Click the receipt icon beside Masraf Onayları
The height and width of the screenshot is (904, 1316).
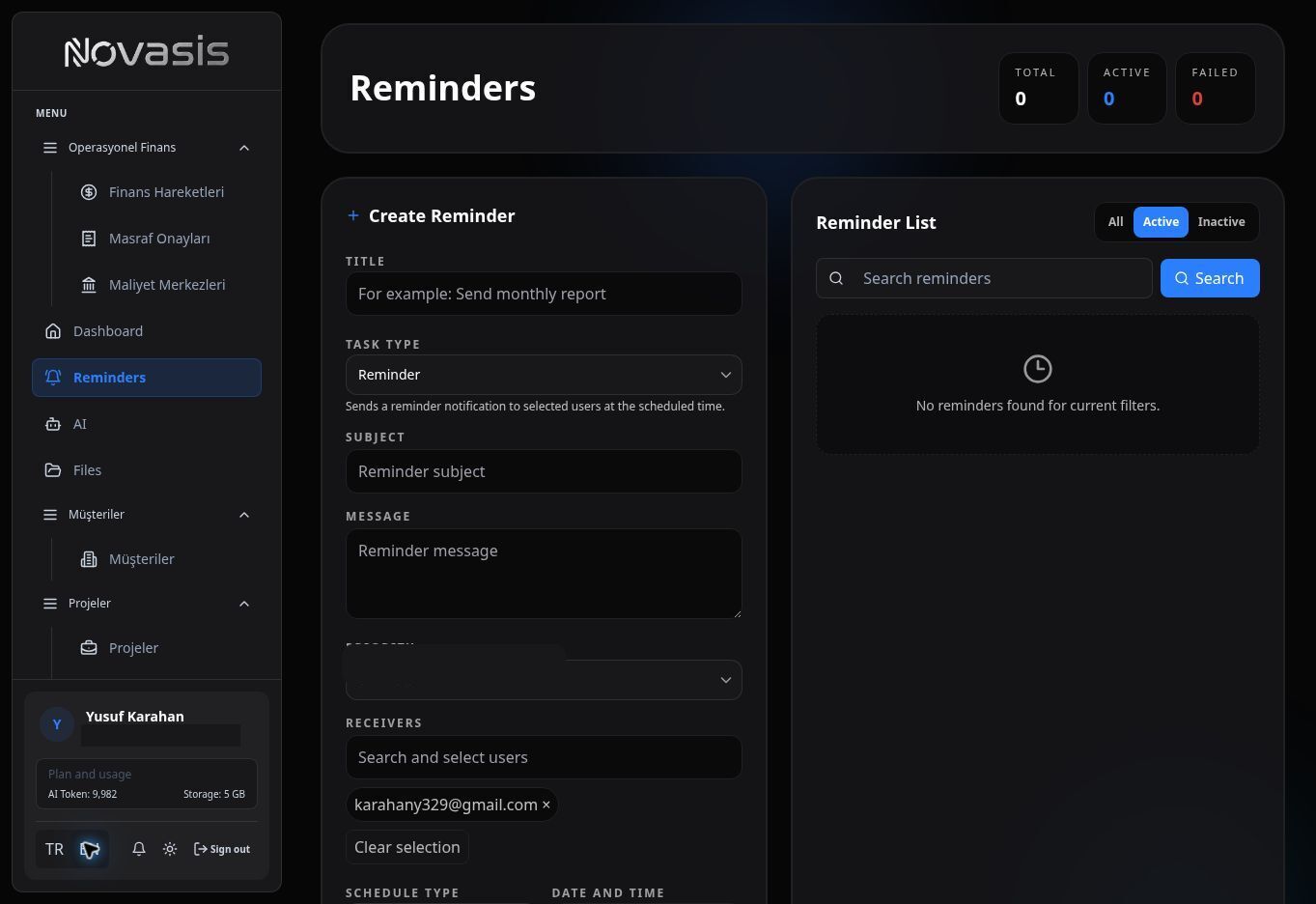point(89,239)
